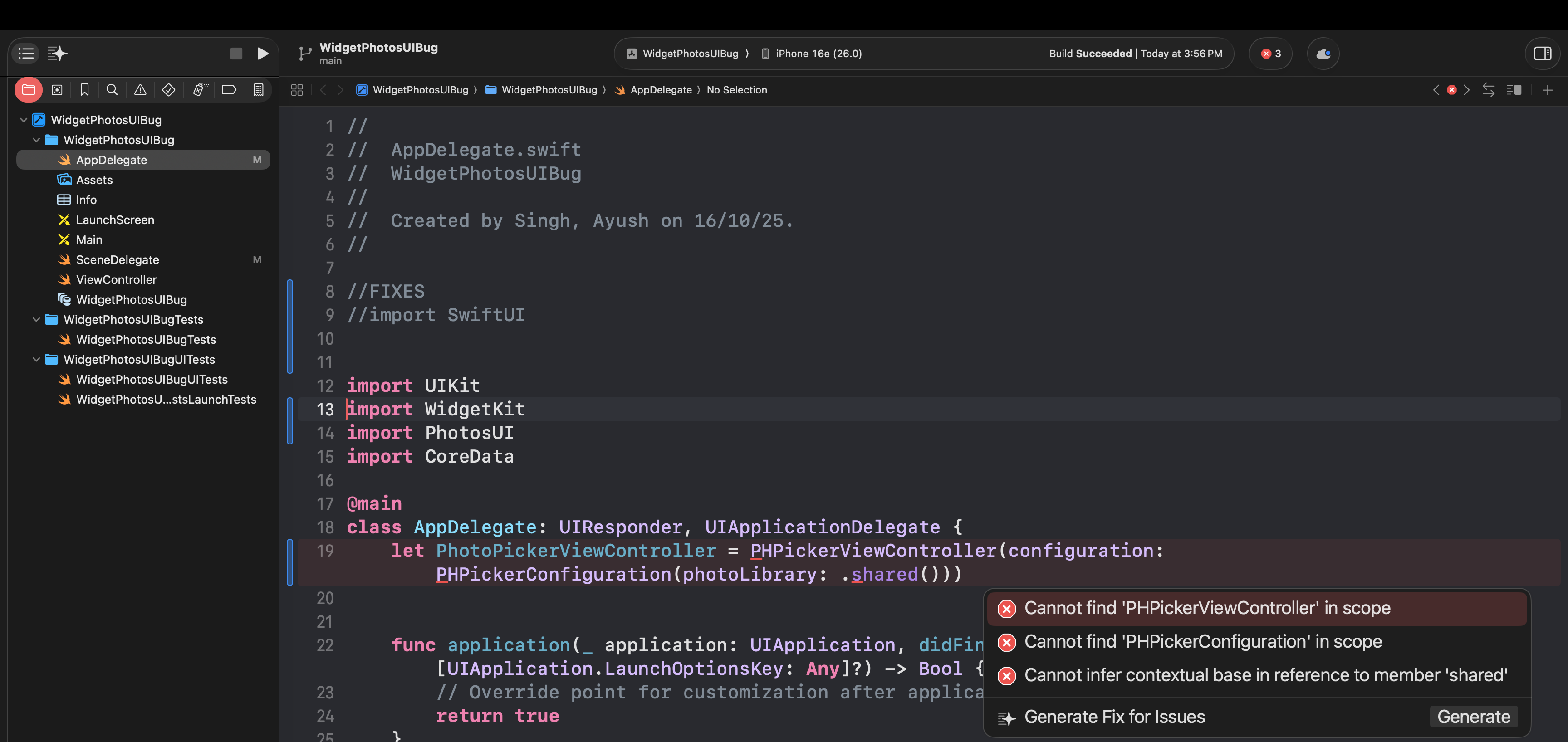Collapse the root WidgetPhotosUIBug project
This screenshot has width=1568, height=742.
click(24, 120)
